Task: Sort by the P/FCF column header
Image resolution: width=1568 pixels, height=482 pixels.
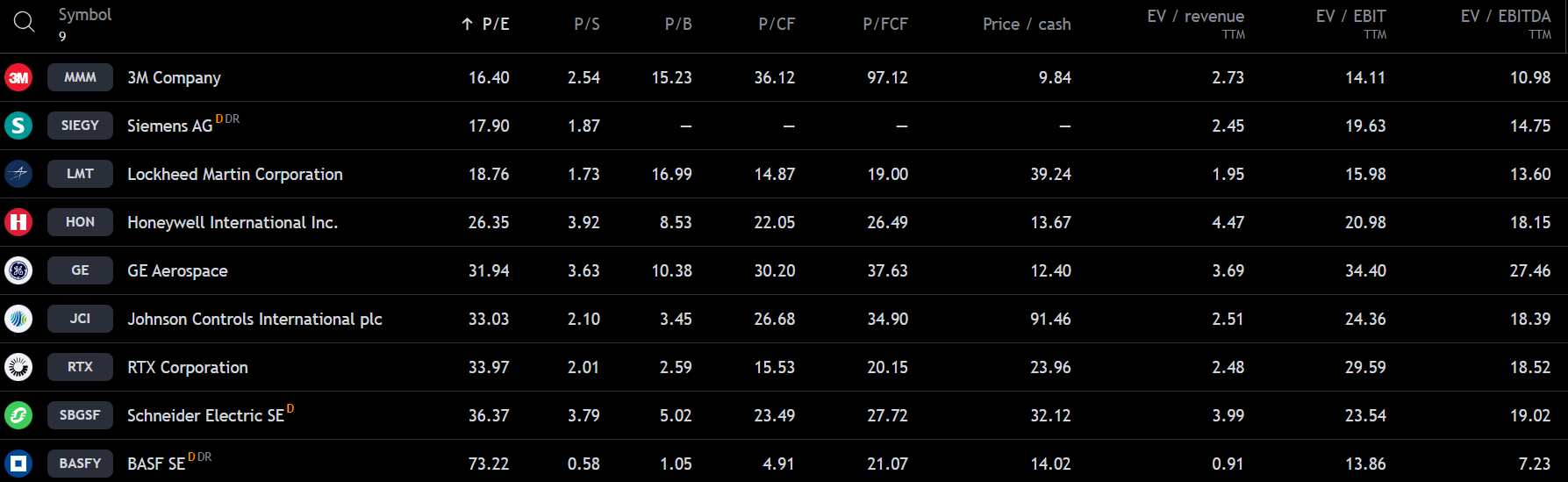Action: [x=884, y=25]
